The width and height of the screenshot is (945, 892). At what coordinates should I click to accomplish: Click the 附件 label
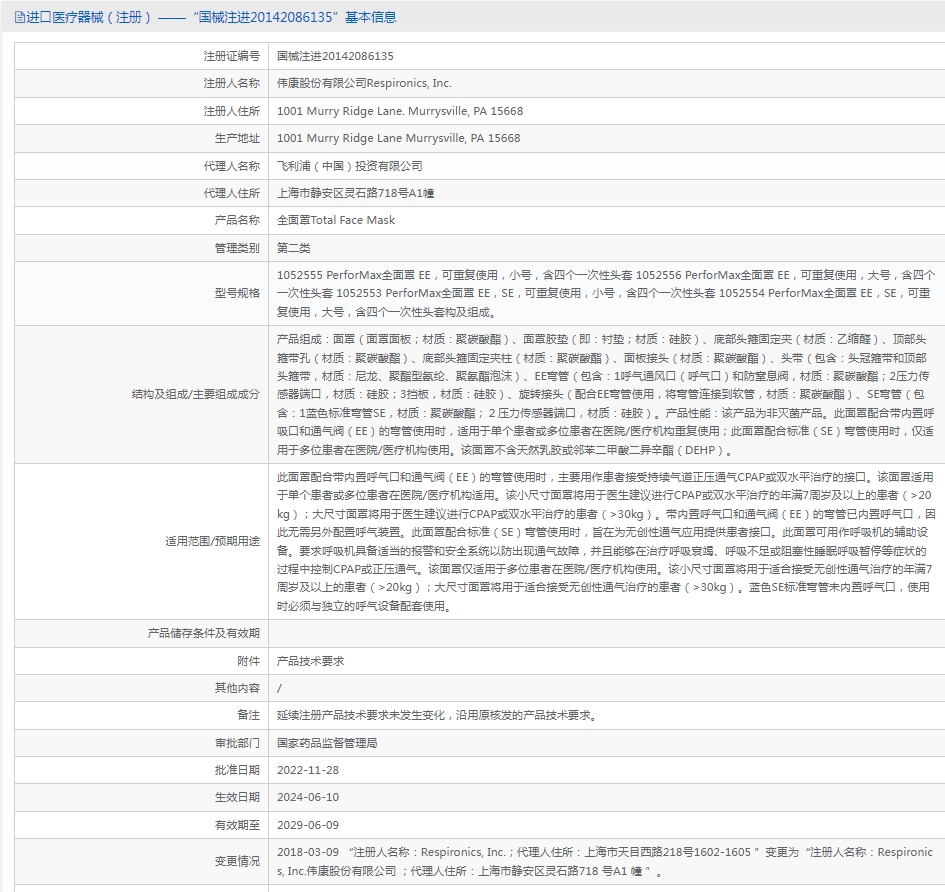point(248,661)
